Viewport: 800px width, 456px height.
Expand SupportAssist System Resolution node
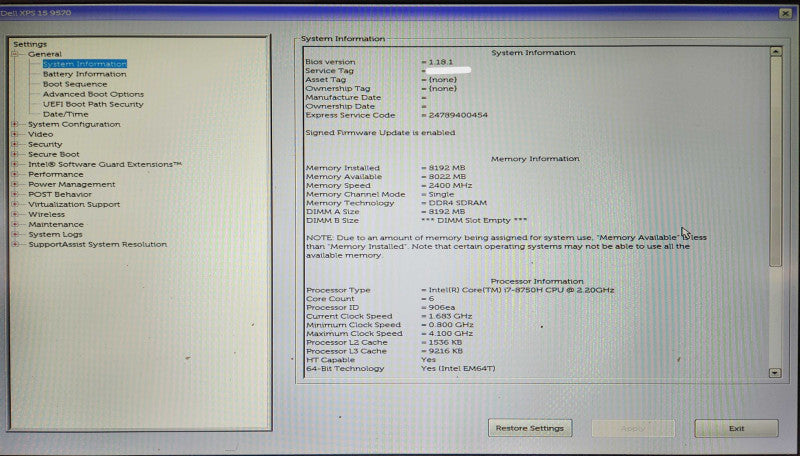coord(15,244)
